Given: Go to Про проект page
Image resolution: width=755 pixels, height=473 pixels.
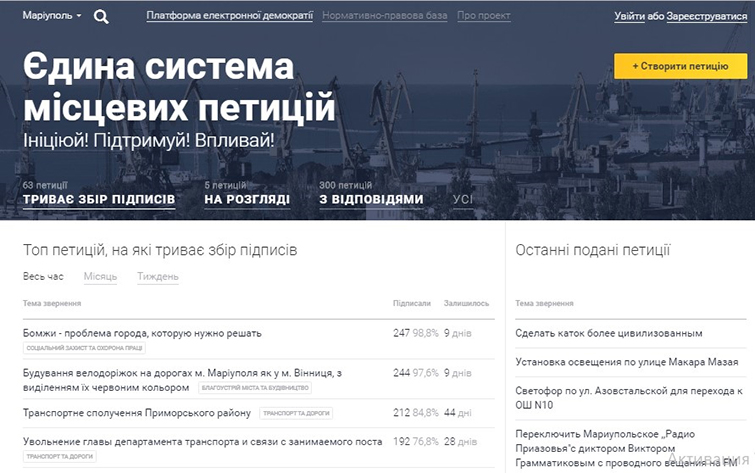Looking at the screenshot, I should (483, 16).
